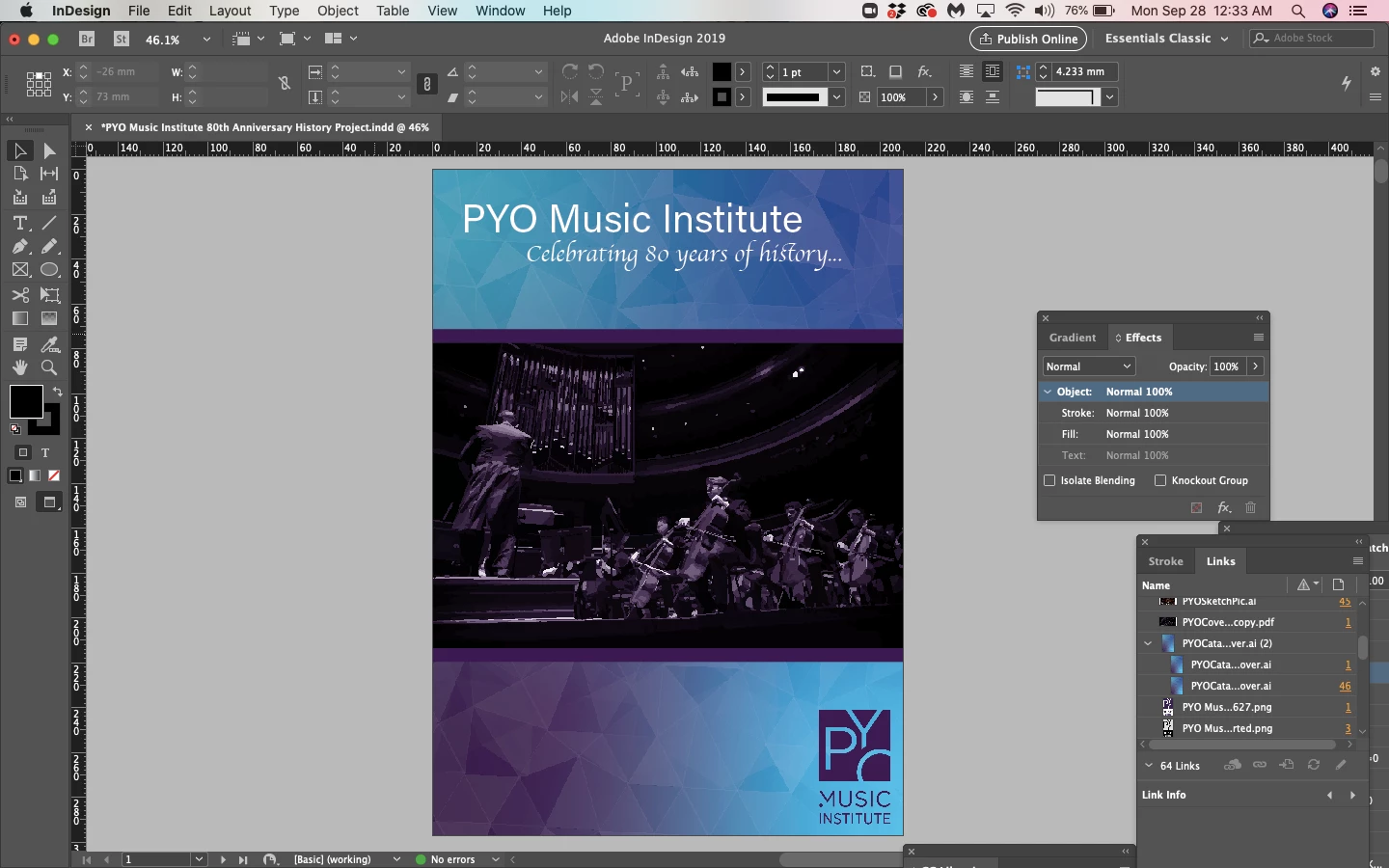Open the Layout menu
This screenshot has height=868, width=1389.
click(230, 11)
